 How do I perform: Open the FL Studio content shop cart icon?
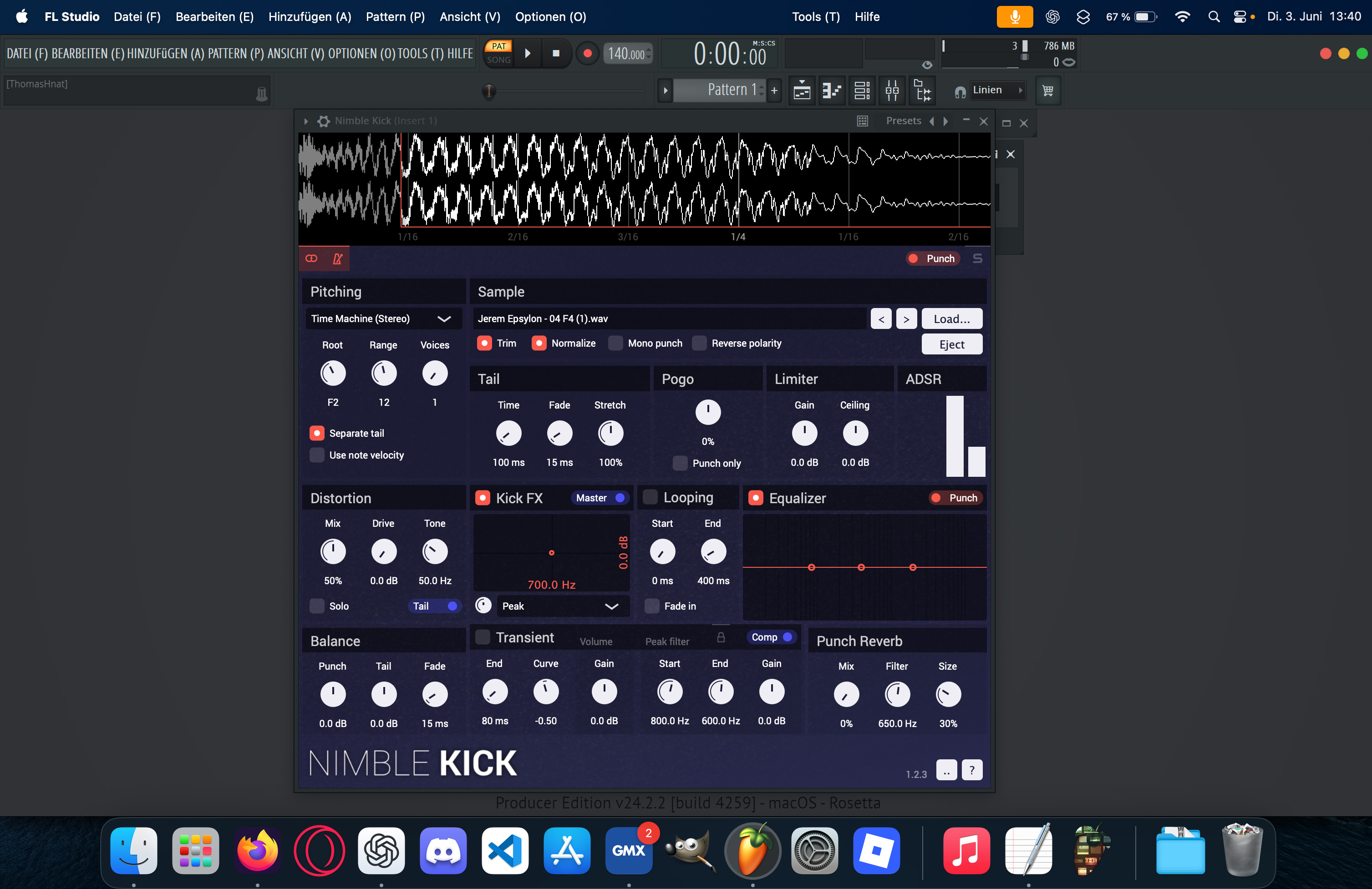pyautogui.click(x=1047, y=91)
